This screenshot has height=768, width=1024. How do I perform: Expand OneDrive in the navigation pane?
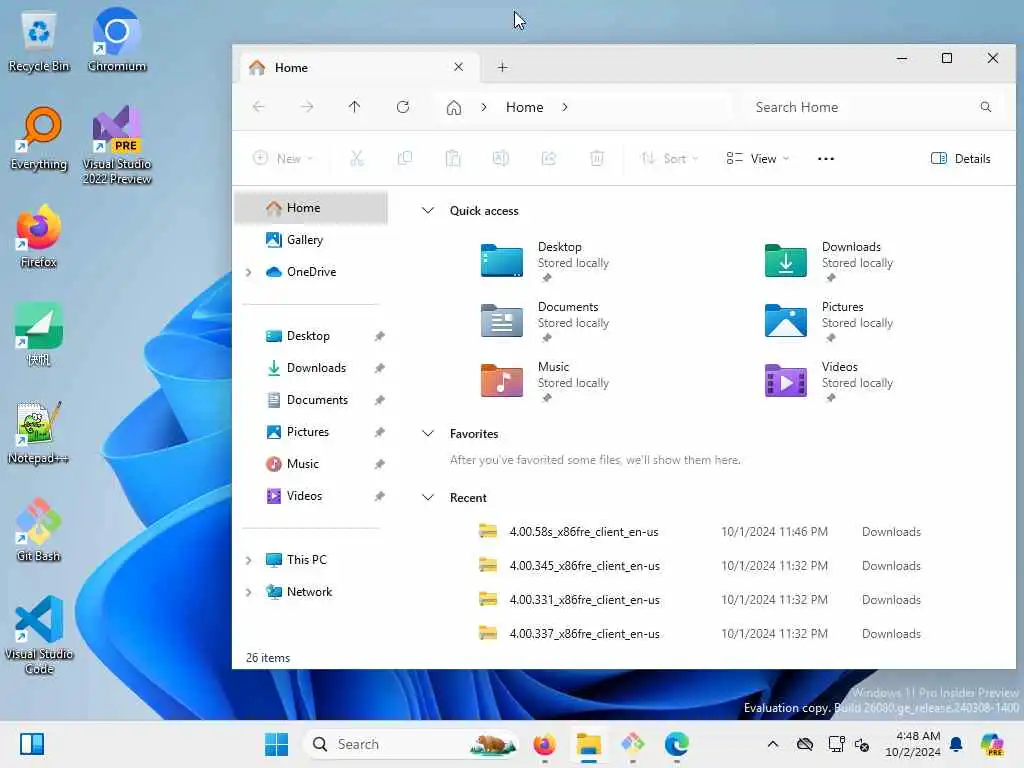(x=248, y=272)
